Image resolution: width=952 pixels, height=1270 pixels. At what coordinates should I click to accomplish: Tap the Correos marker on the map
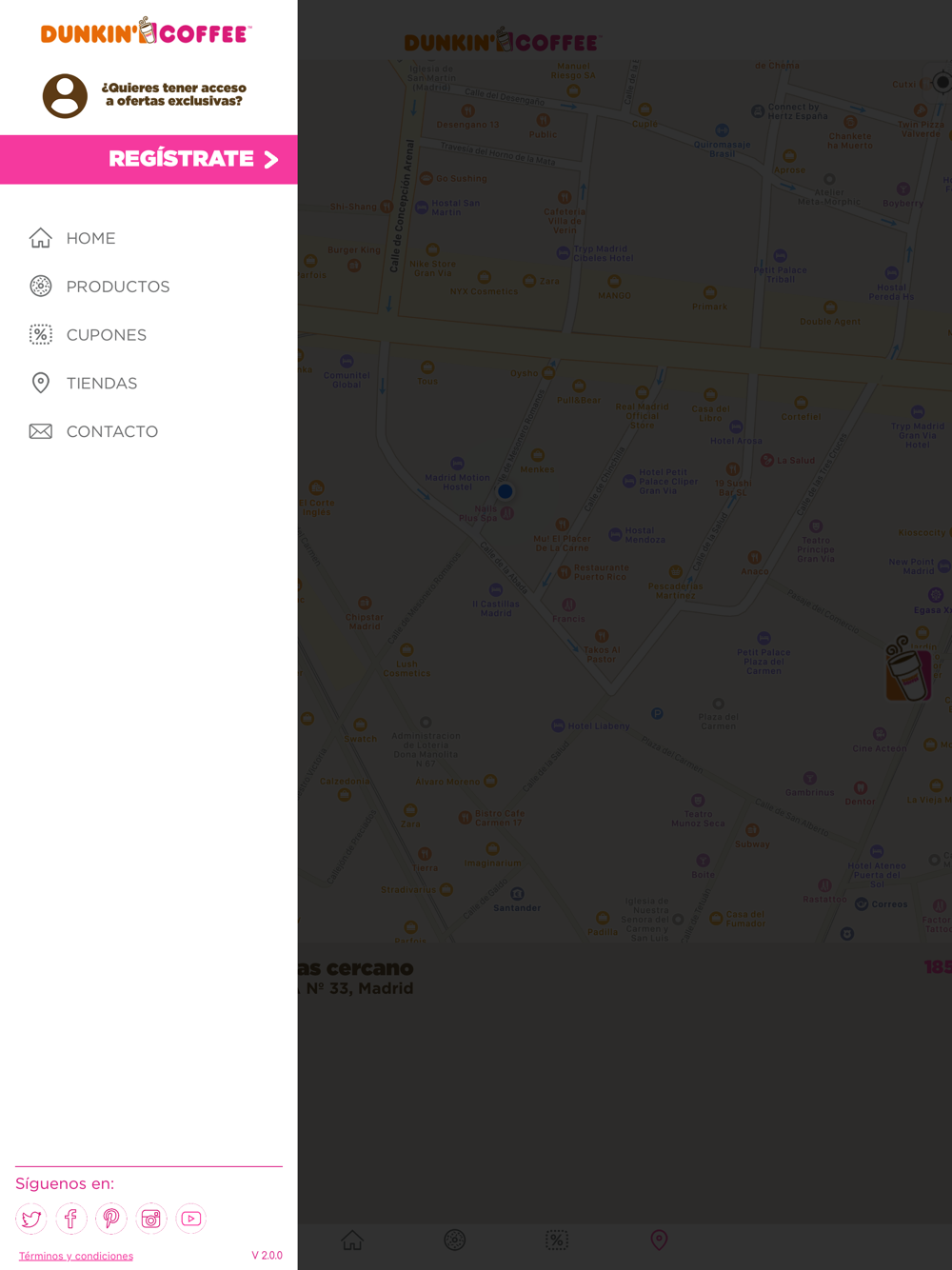(862, 903)
